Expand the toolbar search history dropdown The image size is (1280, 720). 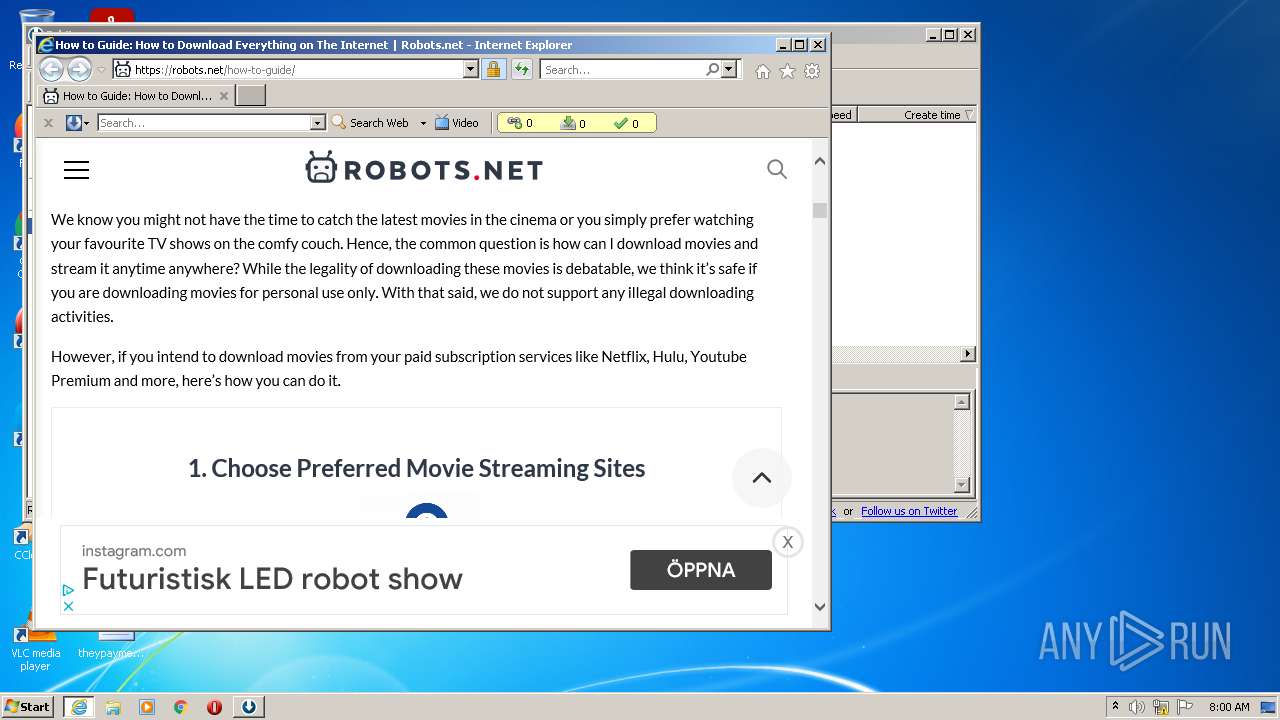point(318,123)
